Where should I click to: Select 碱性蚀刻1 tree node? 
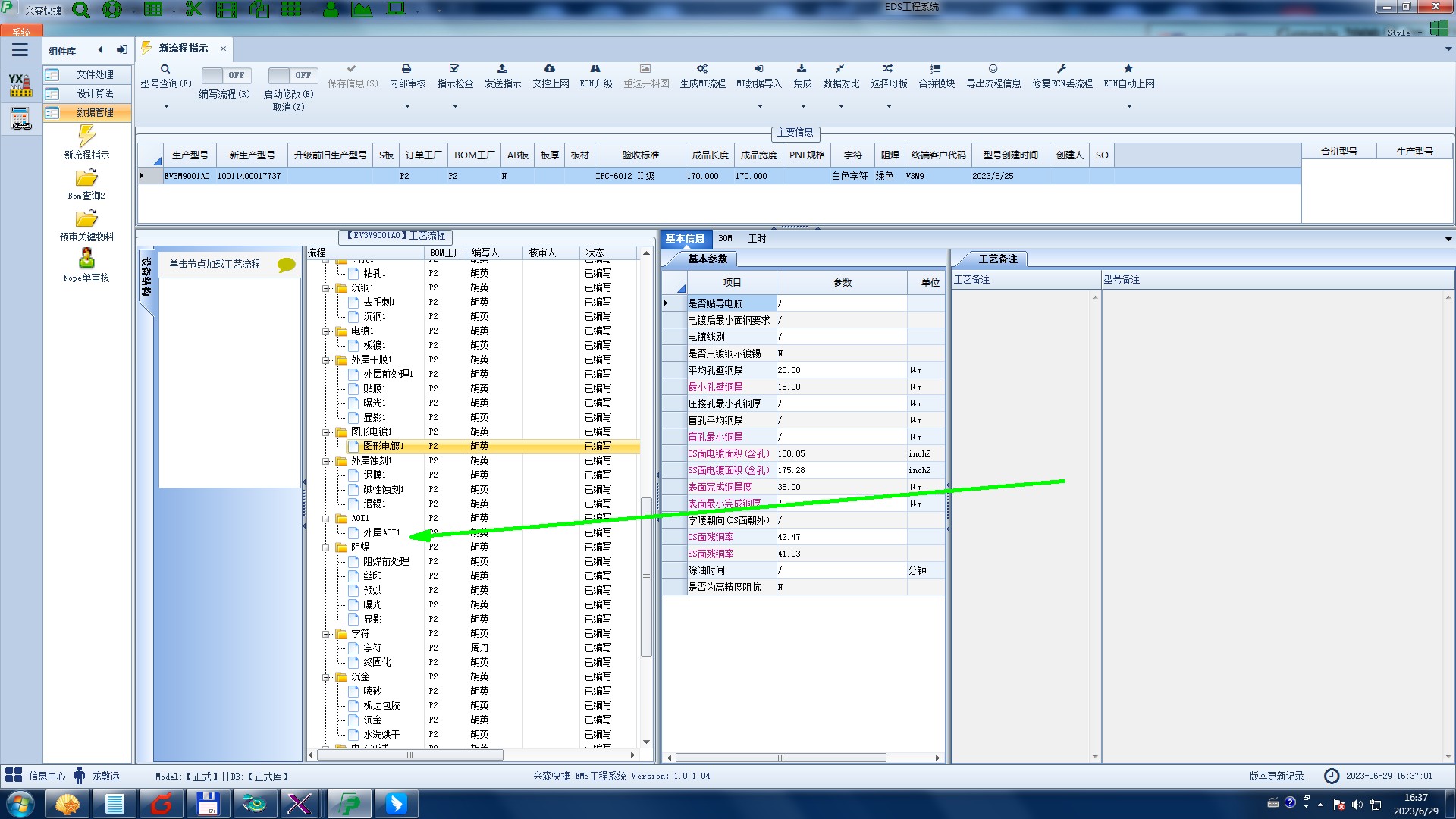383,489
